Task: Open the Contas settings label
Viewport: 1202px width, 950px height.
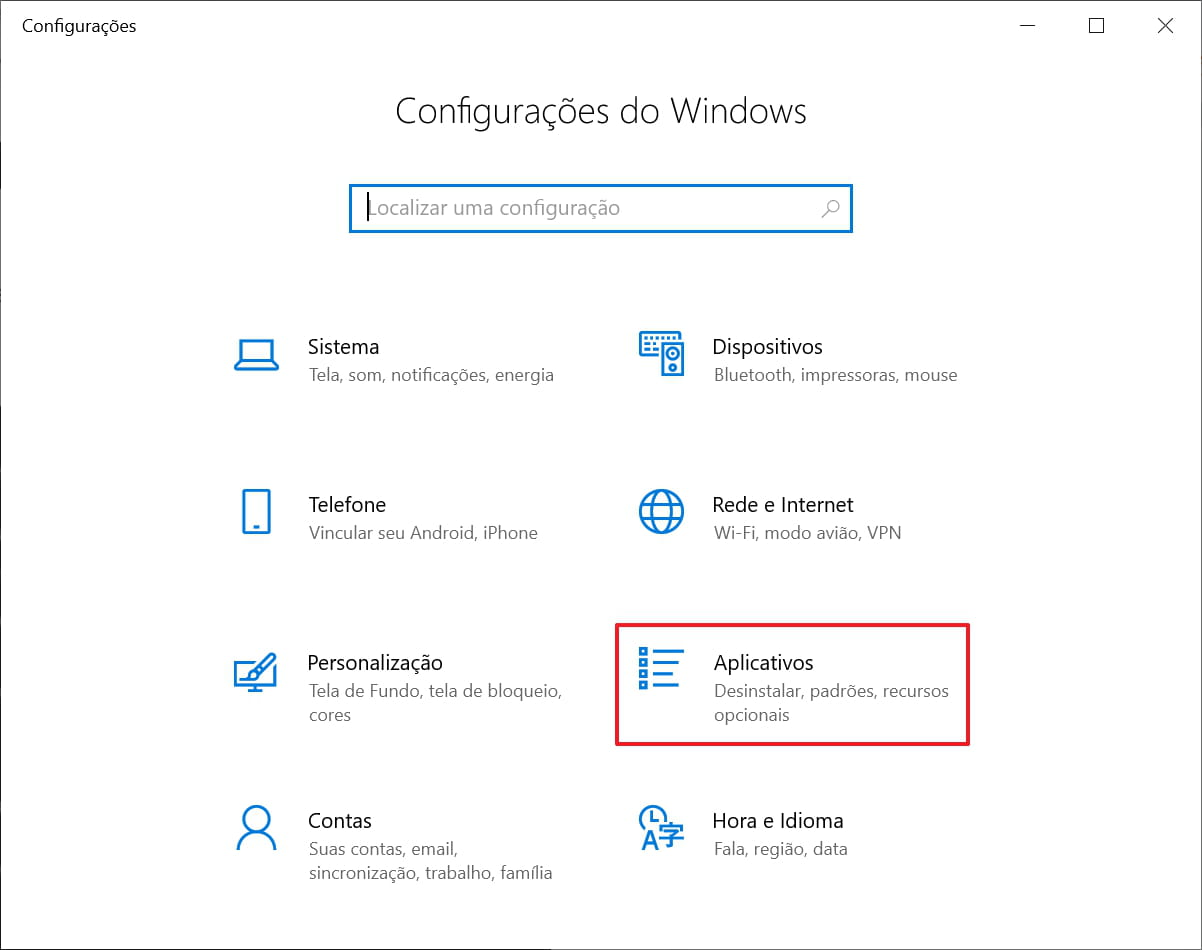Action: pyautogui.click(x=340, y=821)
